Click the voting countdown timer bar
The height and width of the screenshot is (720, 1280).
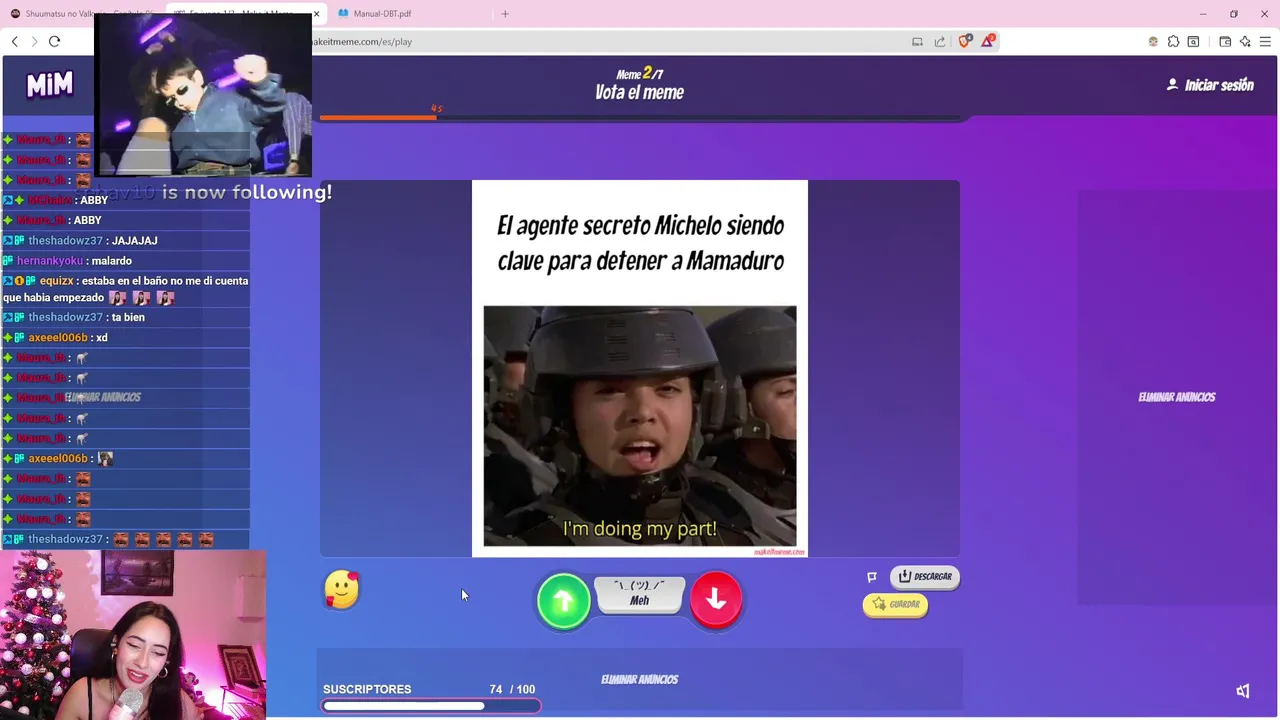(640, 118)
